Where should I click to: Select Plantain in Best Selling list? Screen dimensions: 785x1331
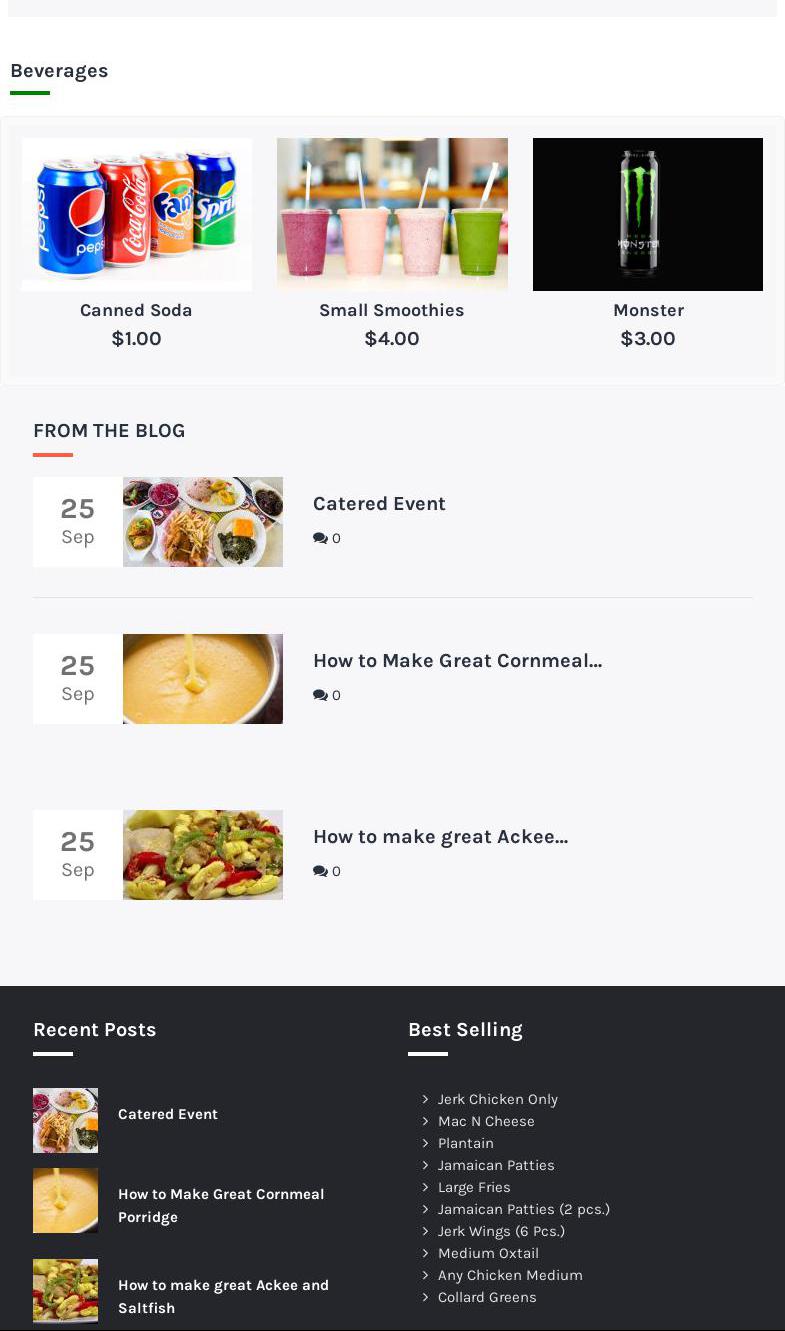click(x=465, y=1143)
